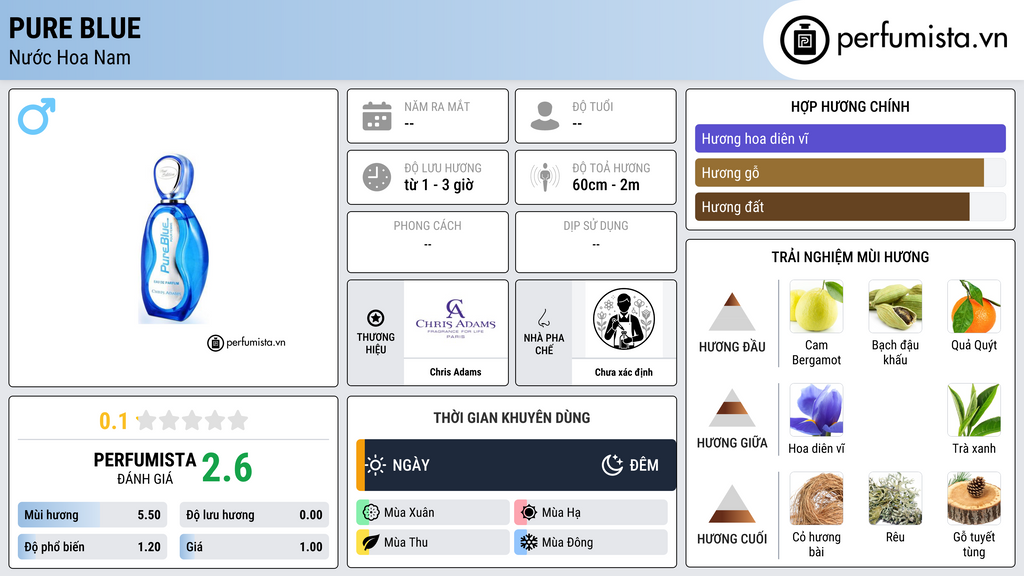Screen dimensions: 1024x576
Task: Click the sun icon next to Ngày
Action: pyautogui.click(x=376, y=465)
